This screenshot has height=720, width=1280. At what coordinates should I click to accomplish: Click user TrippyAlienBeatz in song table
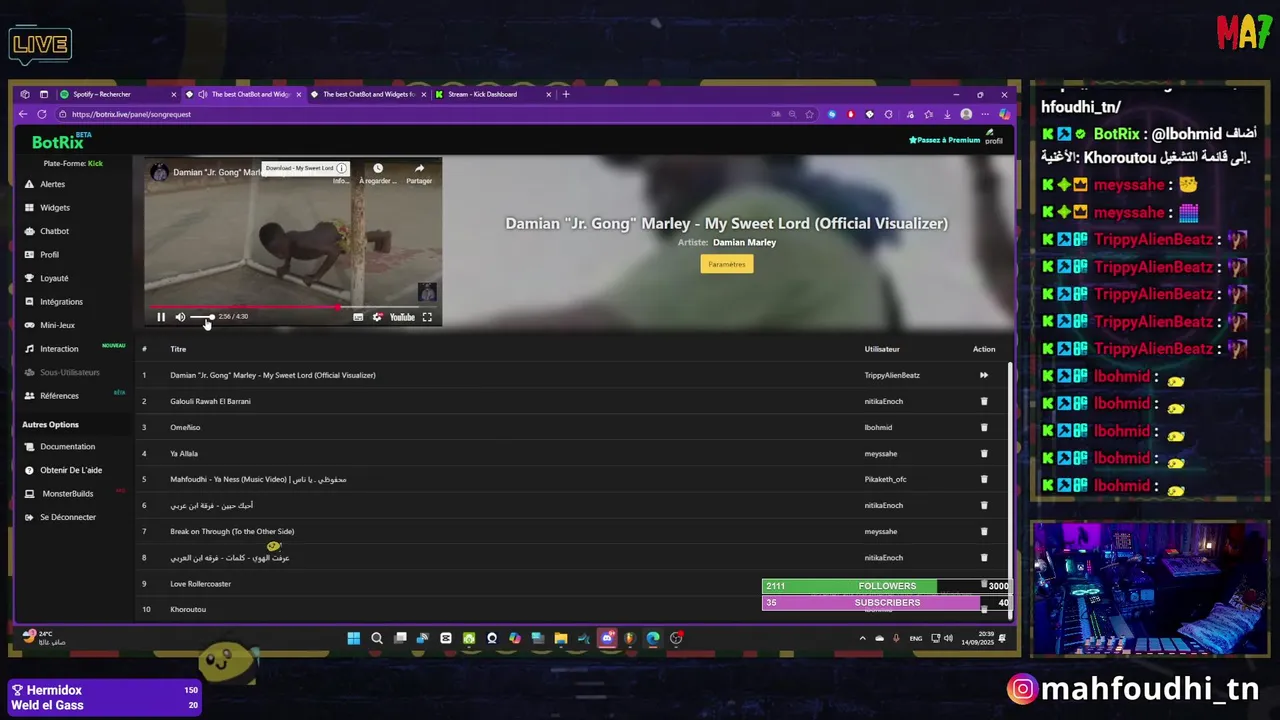[x=892, y=375]
